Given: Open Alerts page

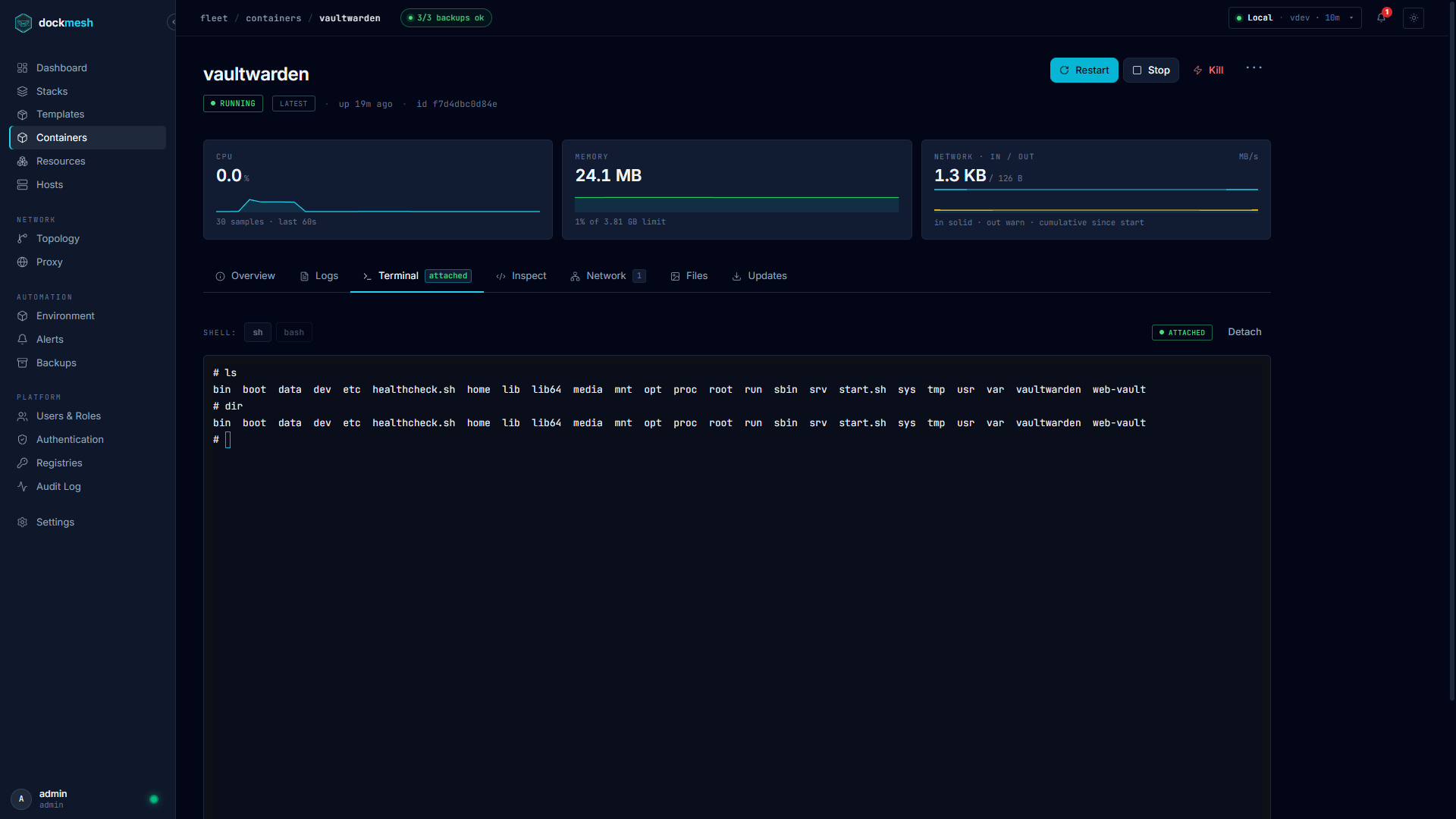Looking at the screenshot, I should 87,339.
